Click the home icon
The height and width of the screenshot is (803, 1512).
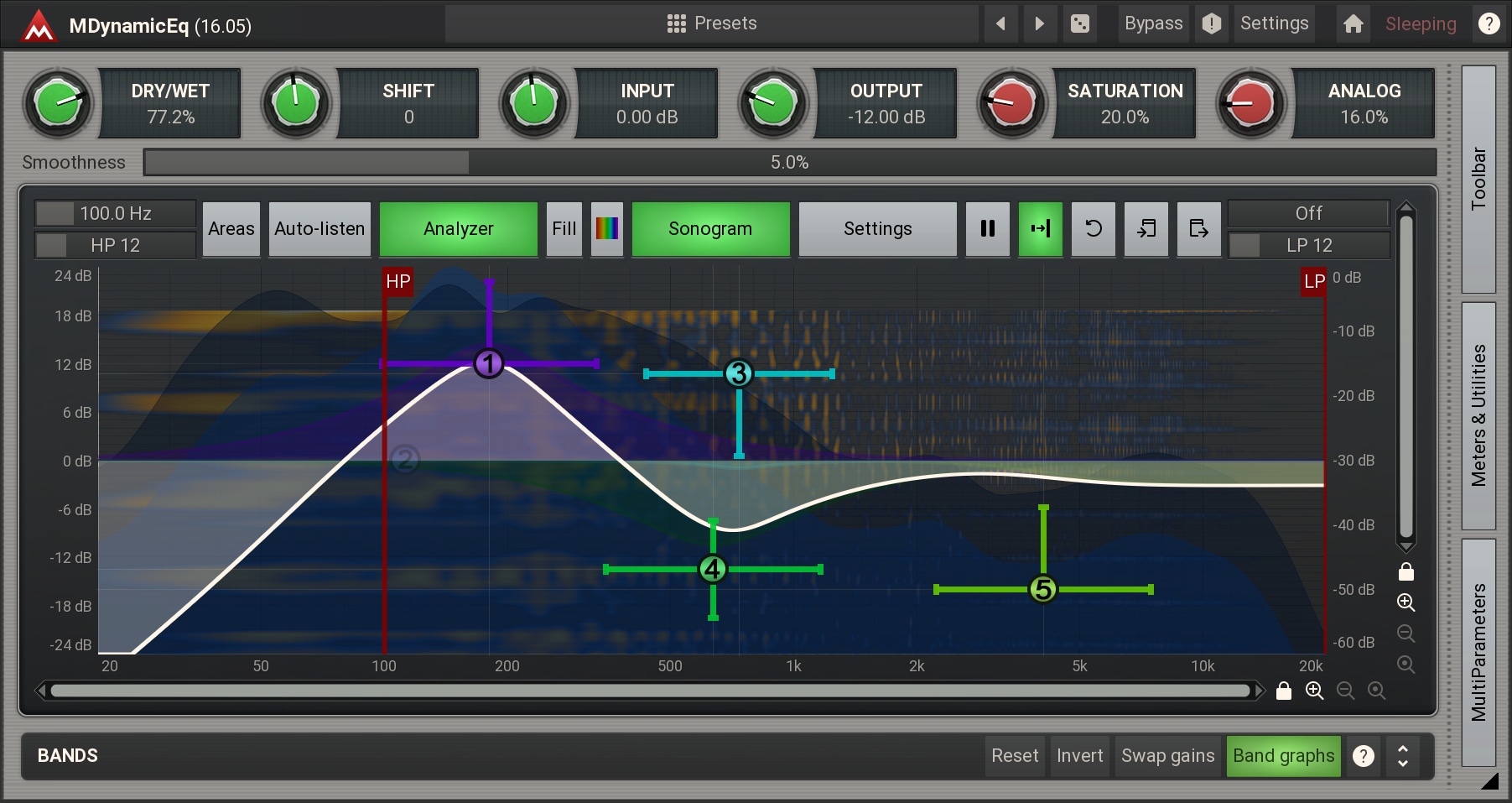coord(1353,23)
